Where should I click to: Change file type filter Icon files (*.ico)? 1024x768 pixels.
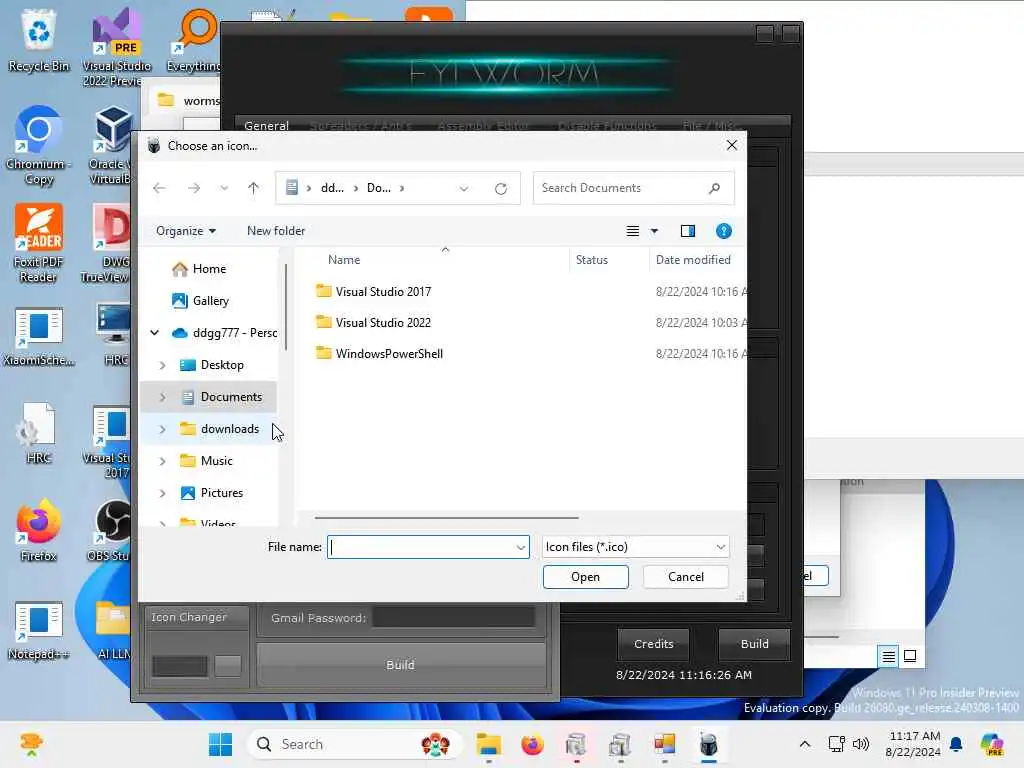click(x=635, y=547)
